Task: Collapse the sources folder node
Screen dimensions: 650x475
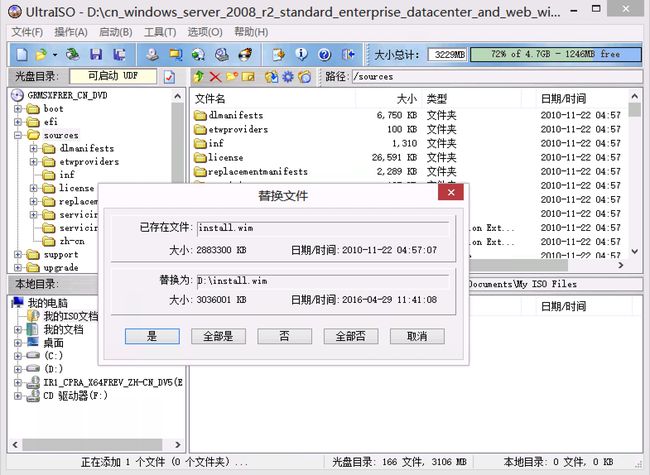Action: pos(18,136)
